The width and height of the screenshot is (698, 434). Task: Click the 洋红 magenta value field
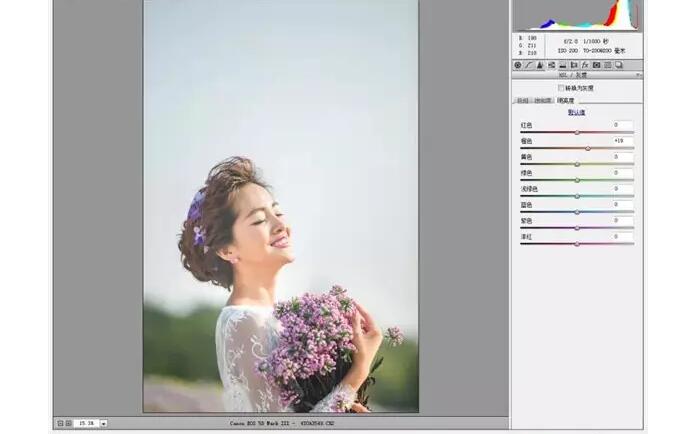click(622, 237)
